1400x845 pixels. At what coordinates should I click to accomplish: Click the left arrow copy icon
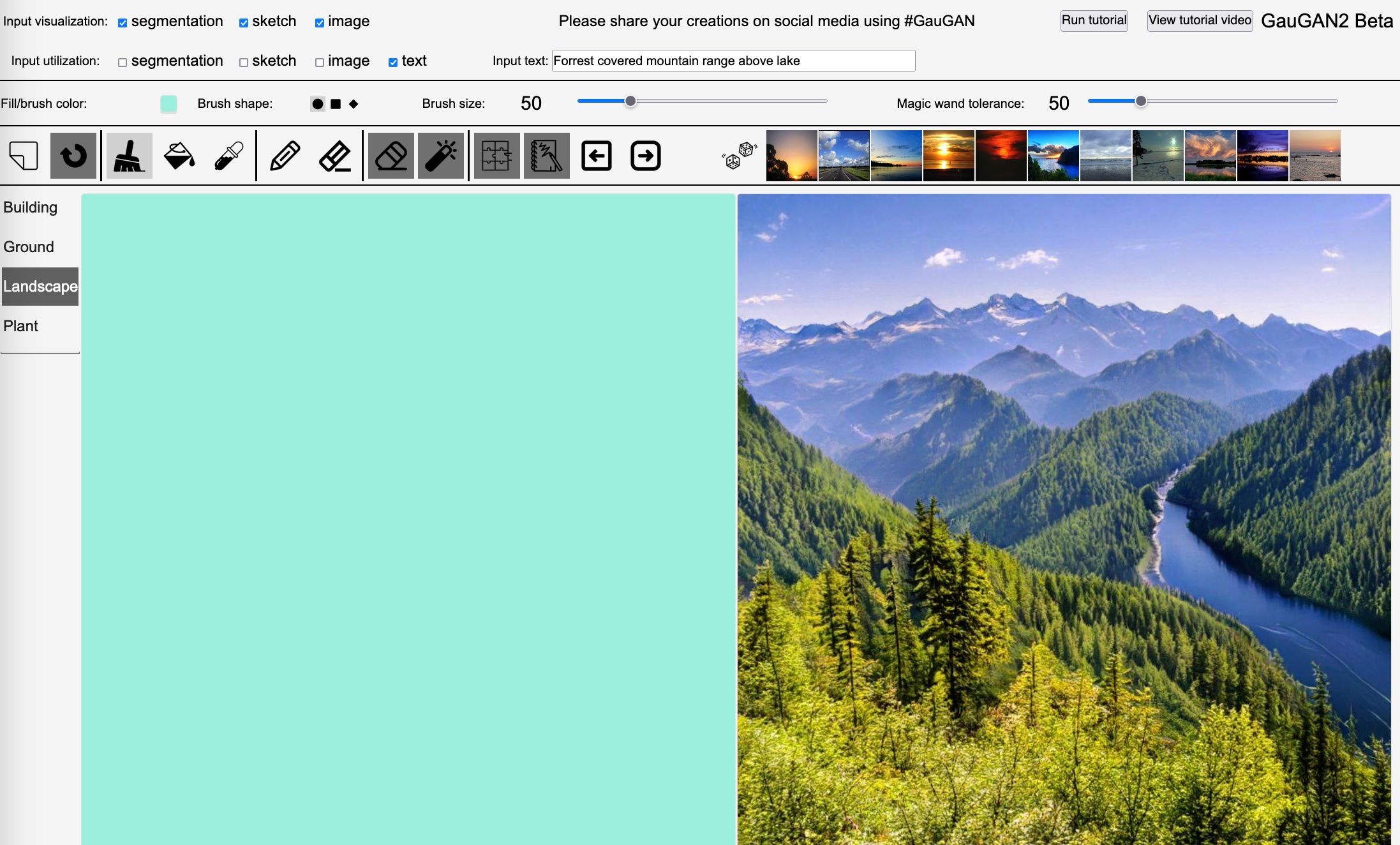pyautogui.click(x=596, y=156)
